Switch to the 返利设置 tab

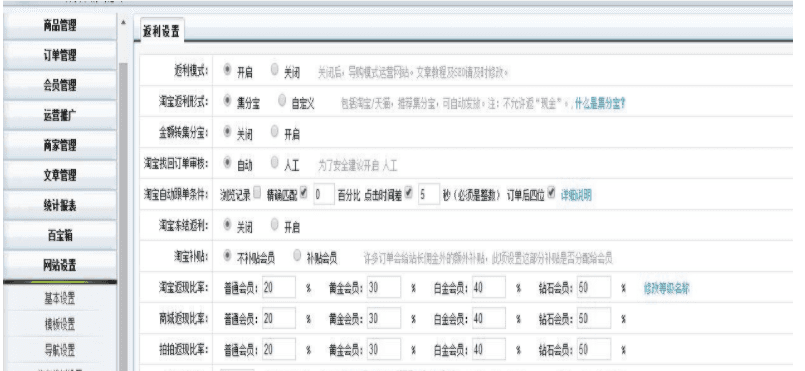pyautogui.click(x=161, y=31)
